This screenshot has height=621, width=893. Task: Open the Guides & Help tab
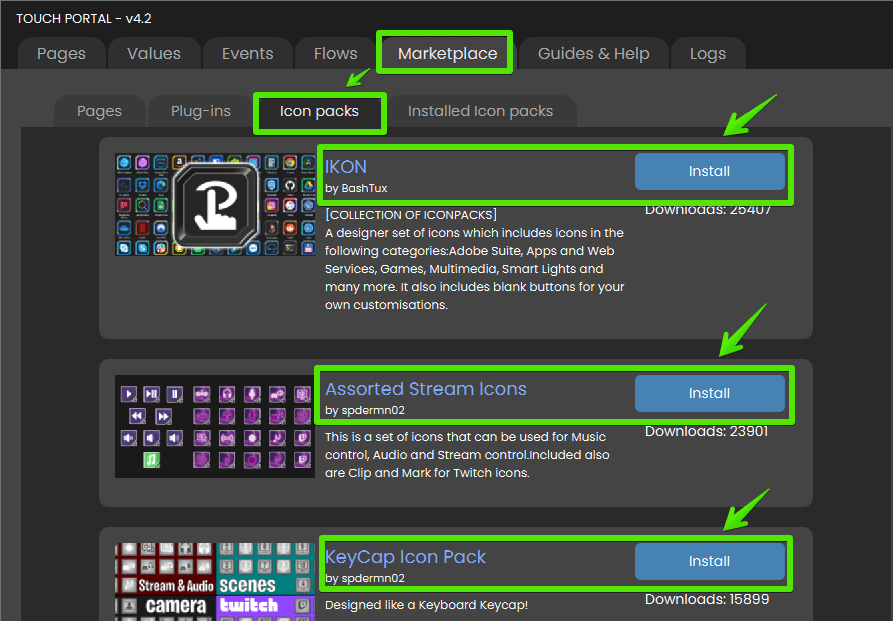click(x=593, y=54)
